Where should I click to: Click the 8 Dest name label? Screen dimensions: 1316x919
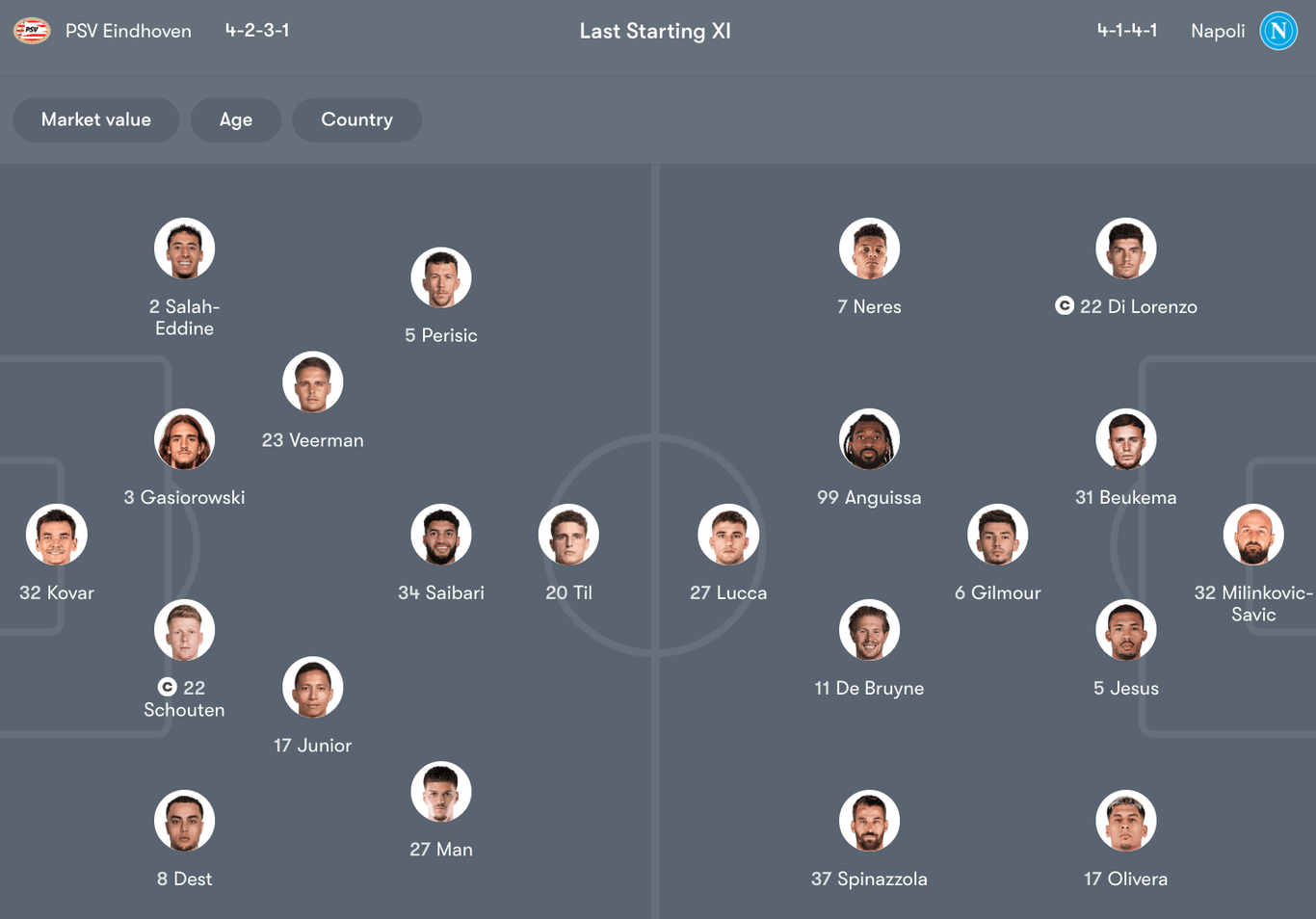click(184, 879)
